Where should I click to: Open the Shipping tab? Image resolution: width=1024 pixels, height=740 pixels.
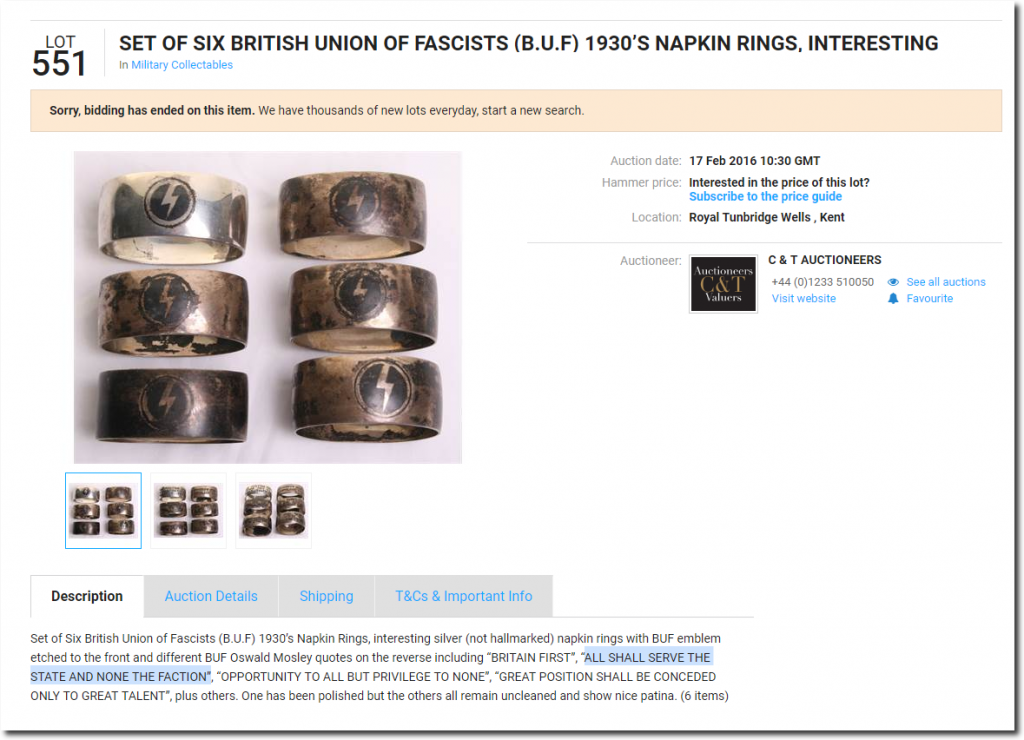click(327, 596)
